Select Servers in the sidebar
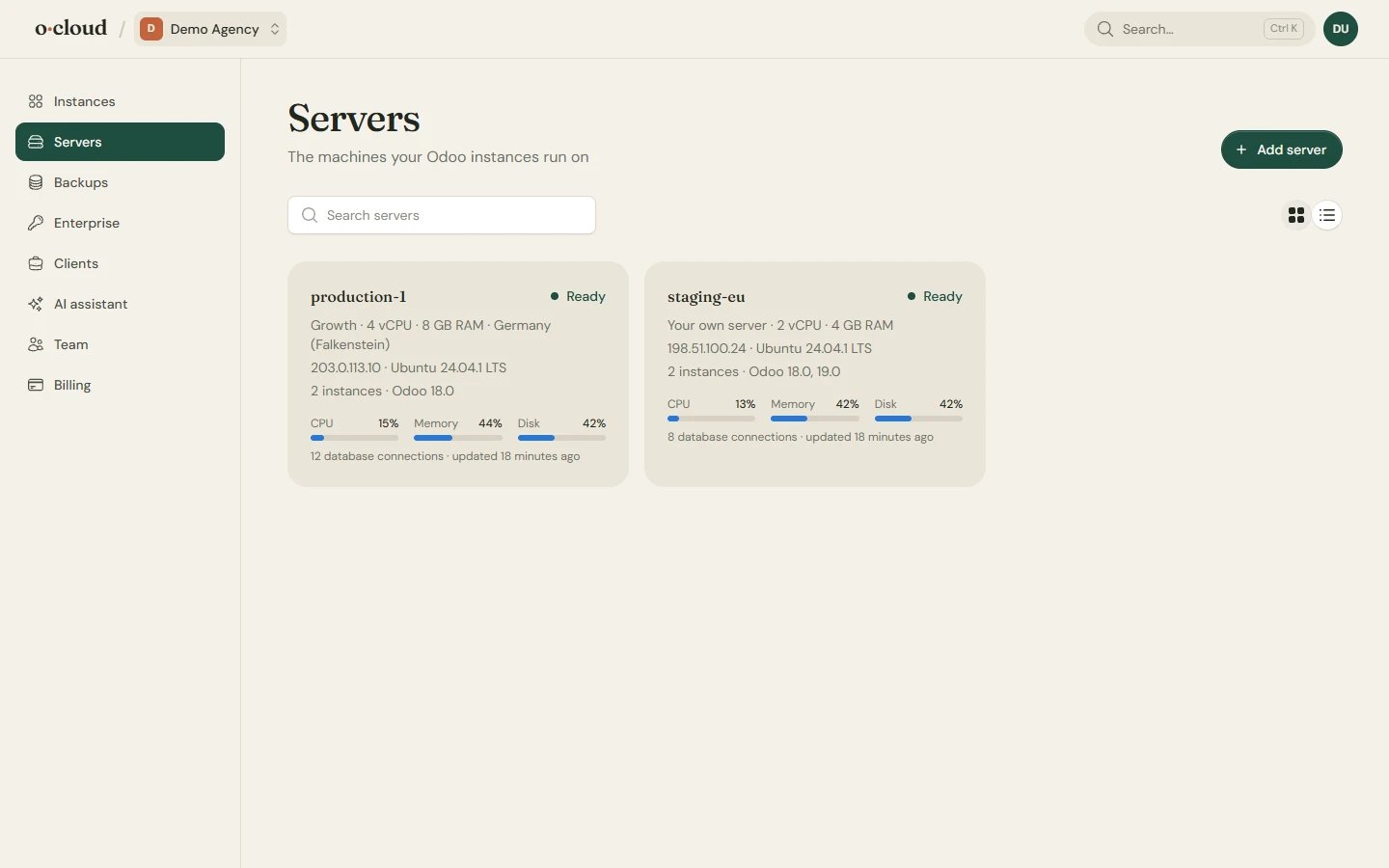 [120, 142]
